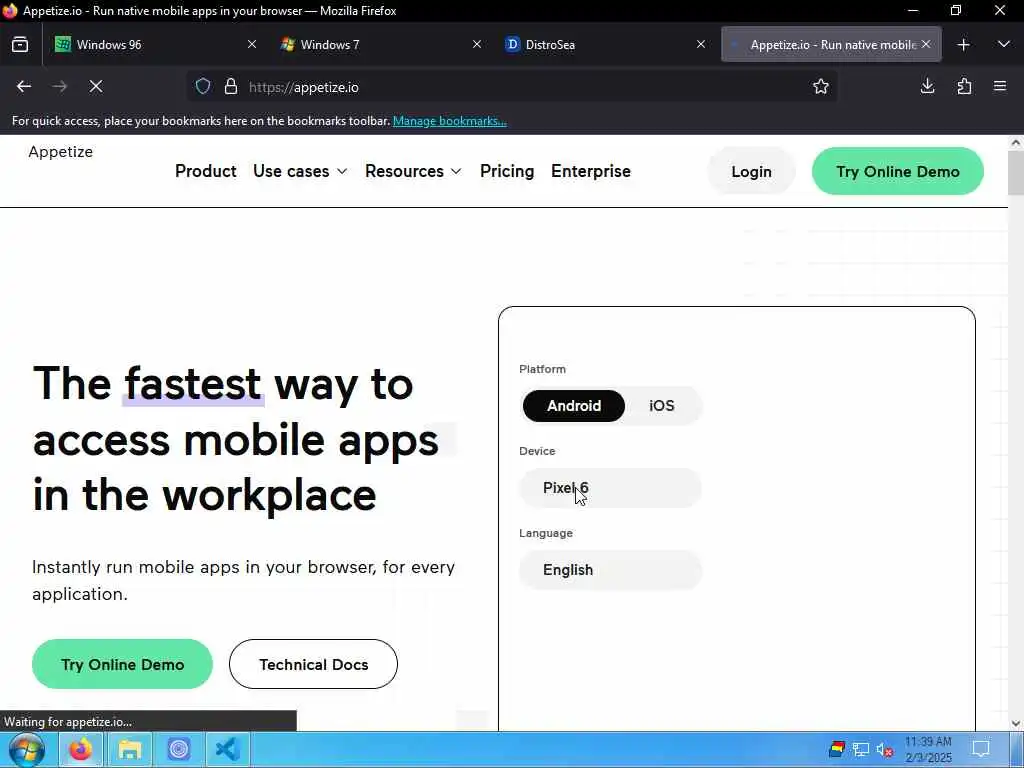Open the extensions puzzle icon
This screenshot has width=1024, height=768.
pos(964,86)
